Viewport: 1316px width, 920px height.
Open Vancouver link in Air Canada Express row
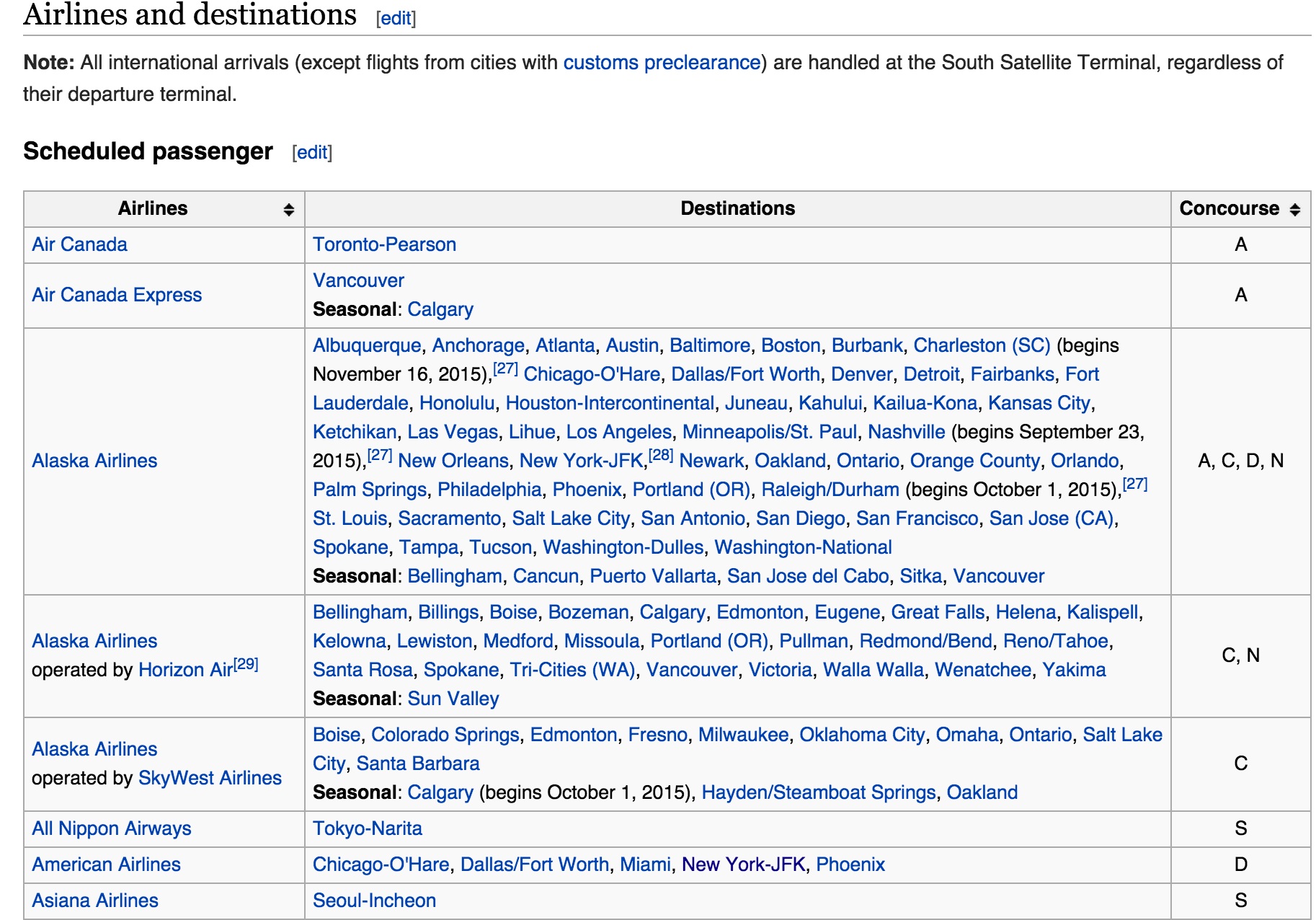(x=358, y=280)
